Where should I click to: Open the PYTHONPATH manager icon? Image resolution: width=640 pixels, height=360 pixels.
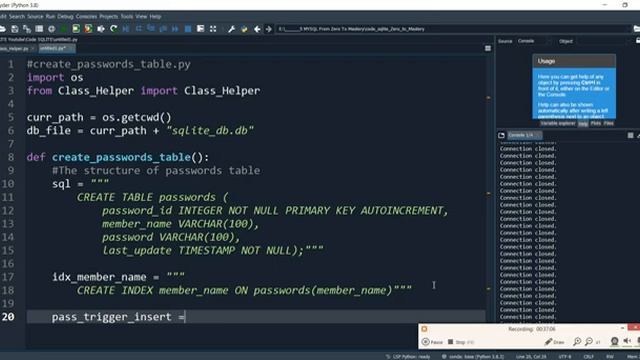pos(244,29)
